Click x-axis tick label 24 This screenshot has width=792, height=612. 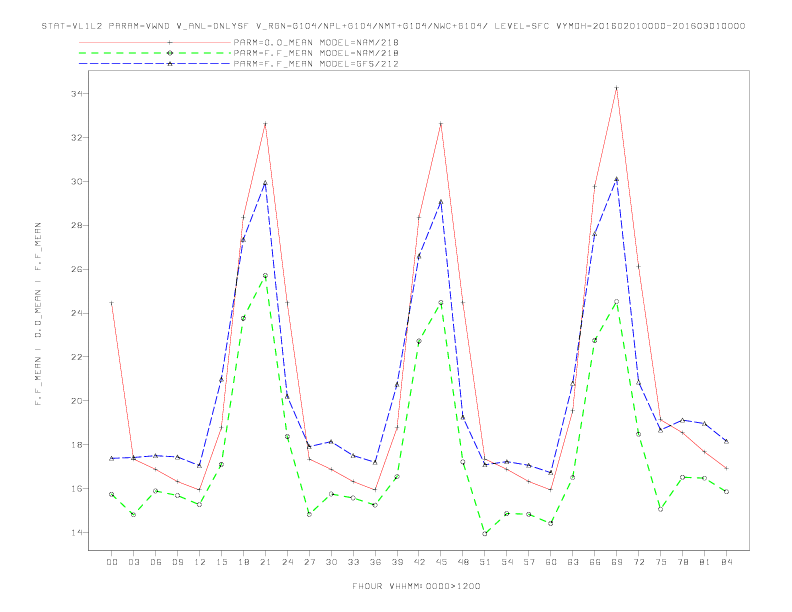(287, 562)
